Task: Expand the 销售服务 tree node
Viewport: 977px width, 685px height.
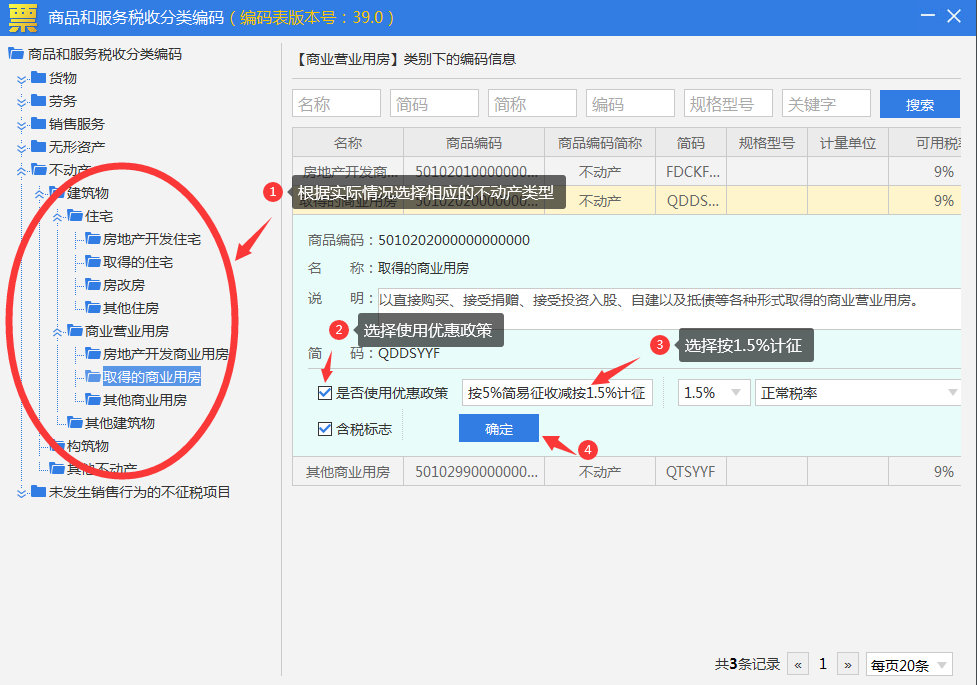Action: point(22,125)
